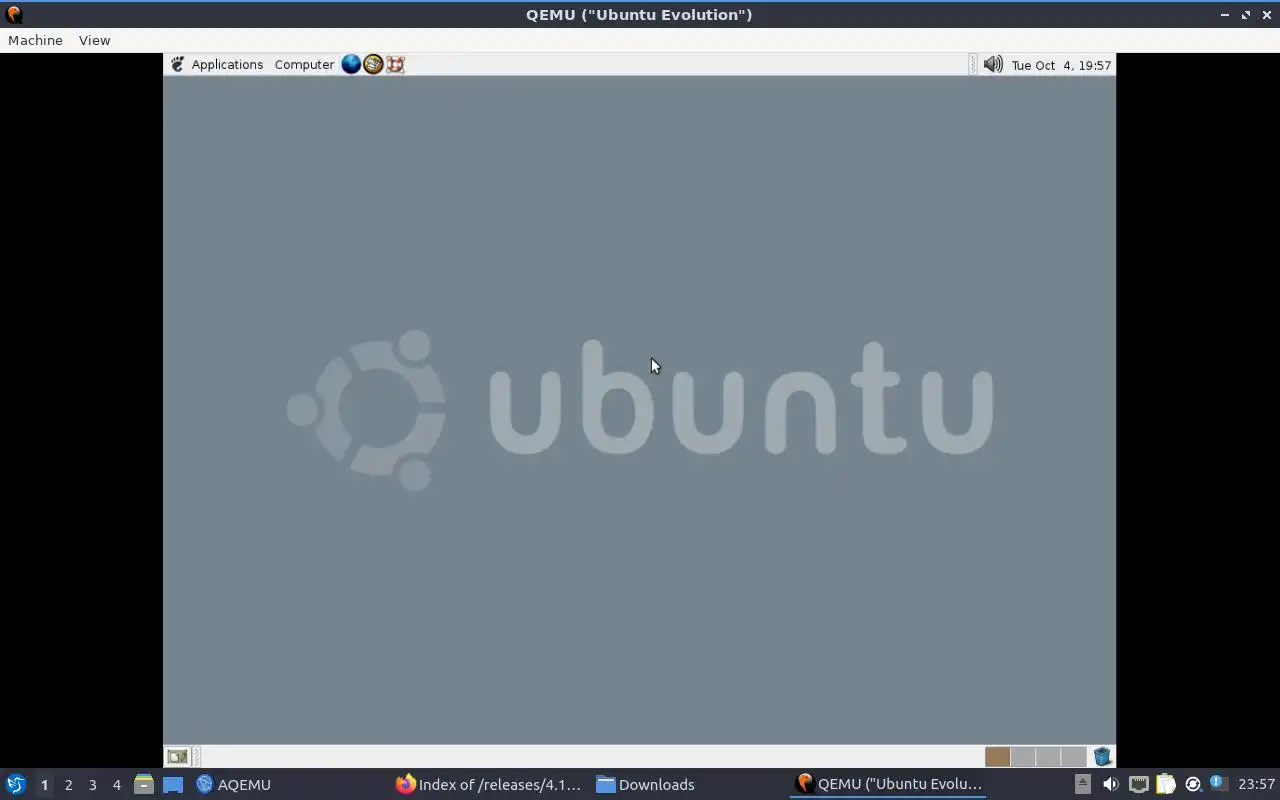The width and height of the screenshot is (1280, 800).
Task: Open the Help lifebuoy icon
Action: 395,64
